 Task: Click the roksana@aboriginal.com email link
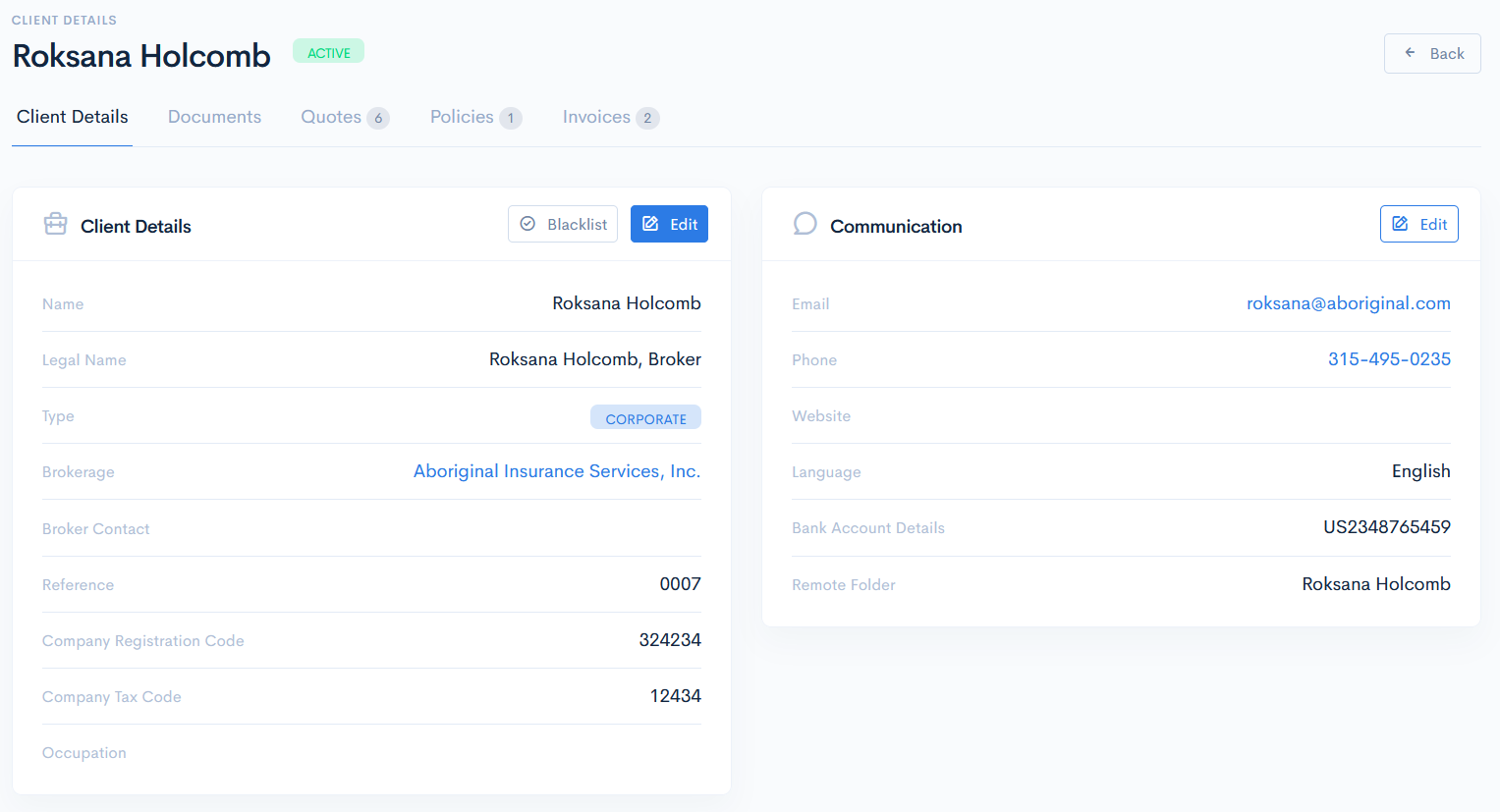tap(1348, 303)
